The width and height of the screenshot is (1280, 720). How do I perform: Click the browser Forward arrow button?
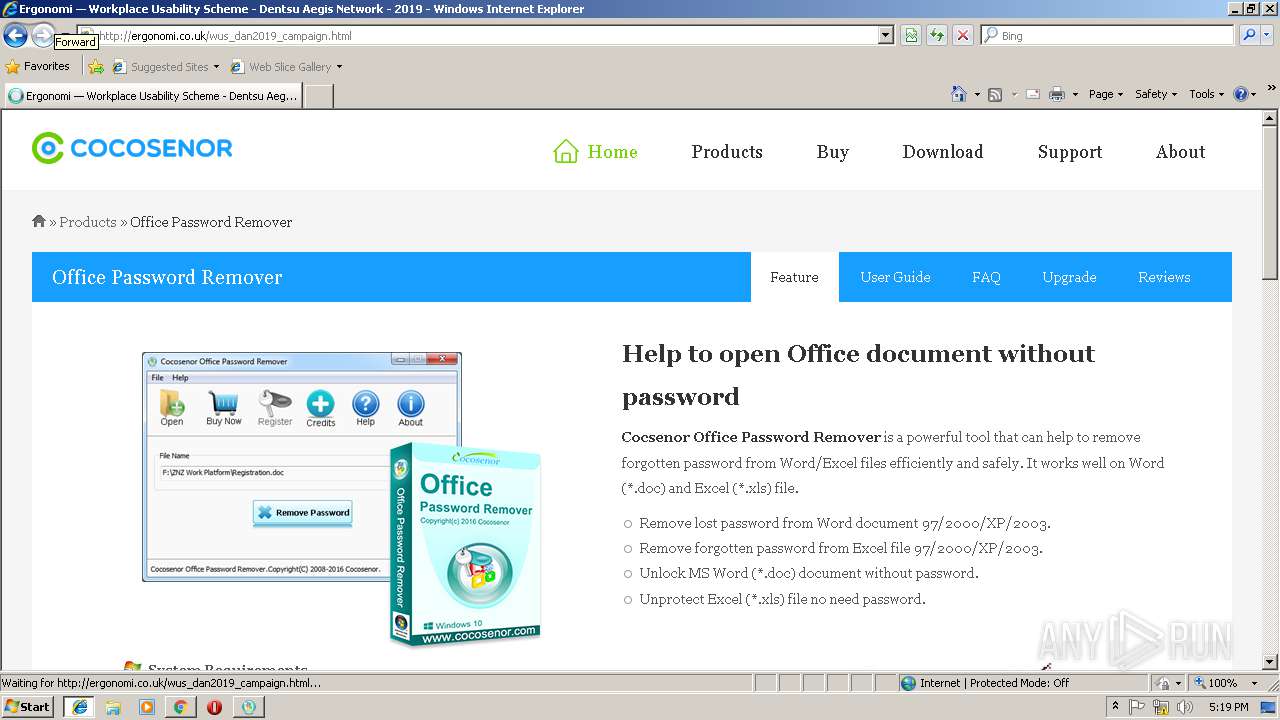coord(43,36)
